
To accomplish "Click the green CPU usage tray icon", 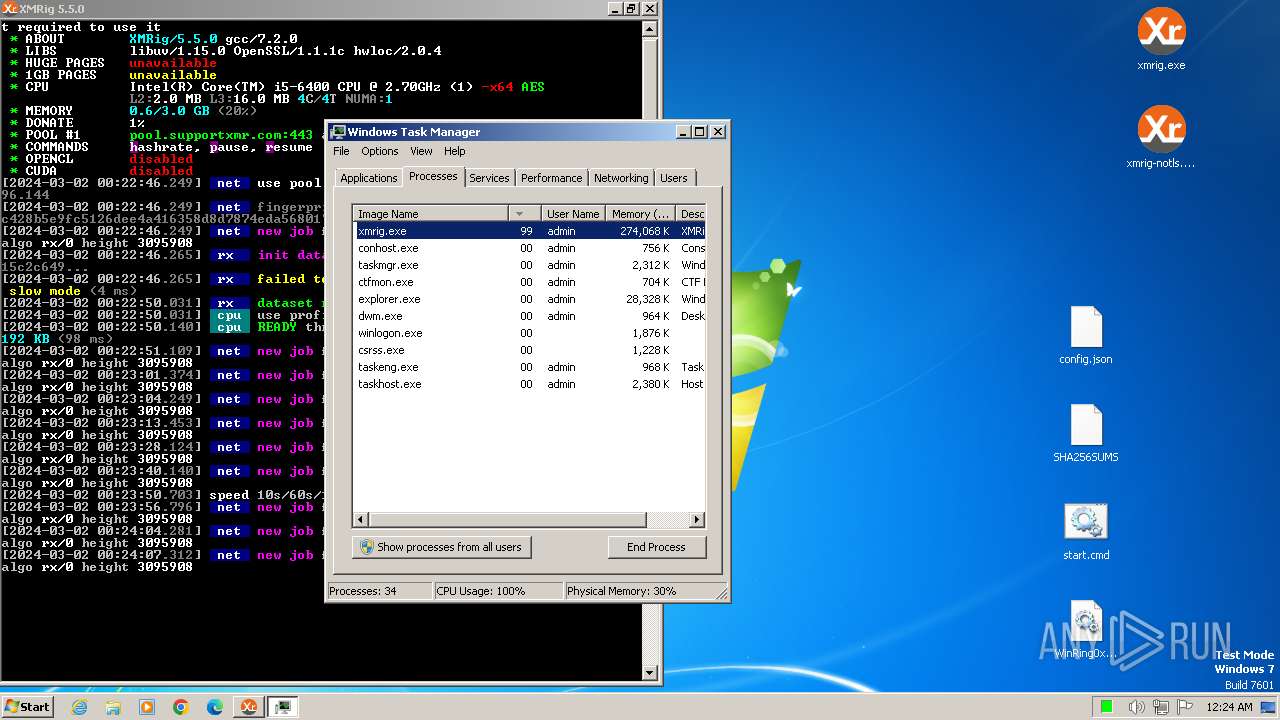I will [x=1107, y=707].
